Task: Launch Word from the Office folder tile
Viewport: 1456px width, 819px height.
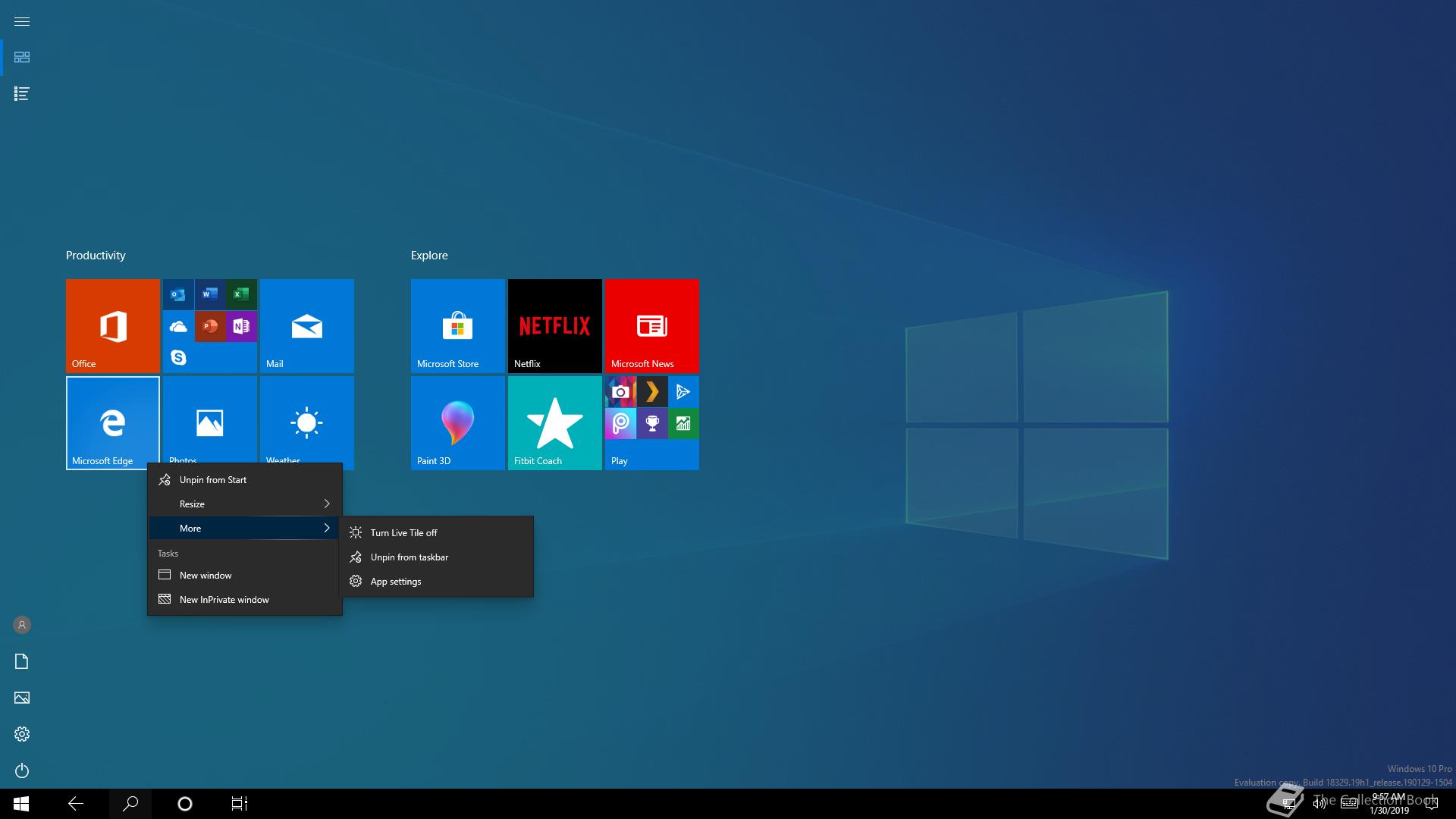Action: 210,294
